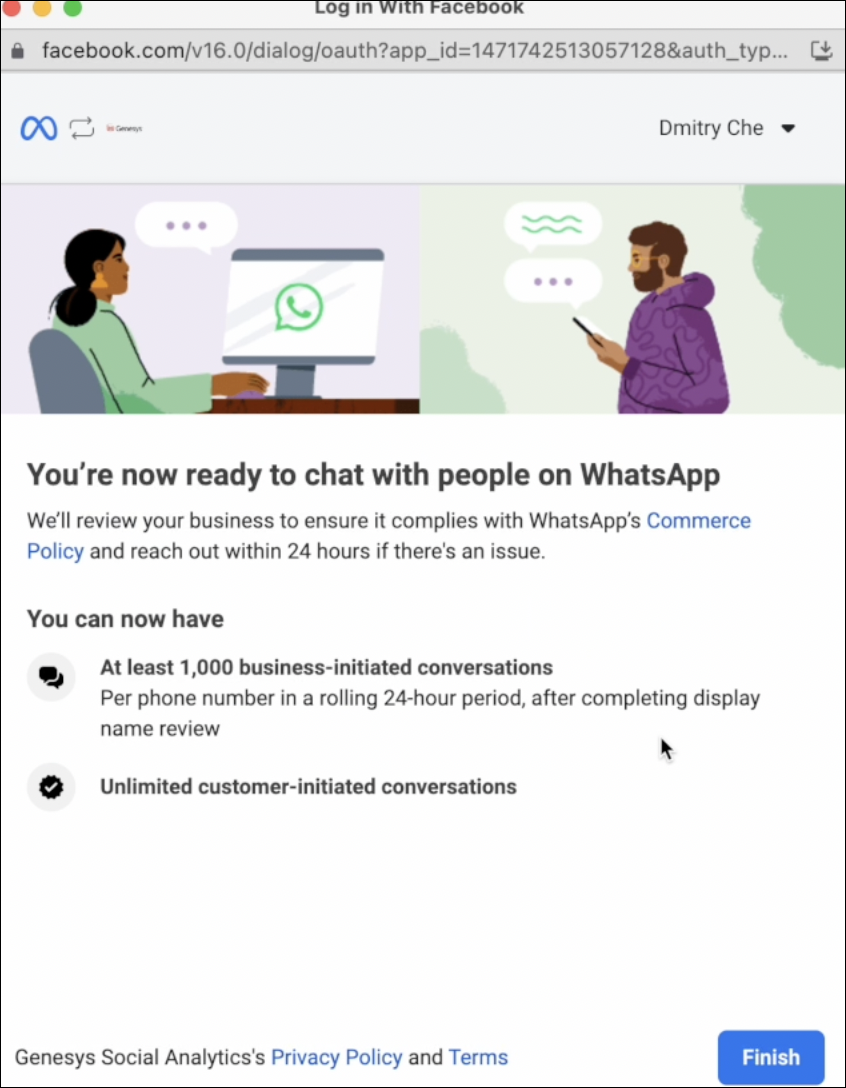Open the Dmitry Che account dropdown
The image size is (846, 1088).
coord(726,128)
